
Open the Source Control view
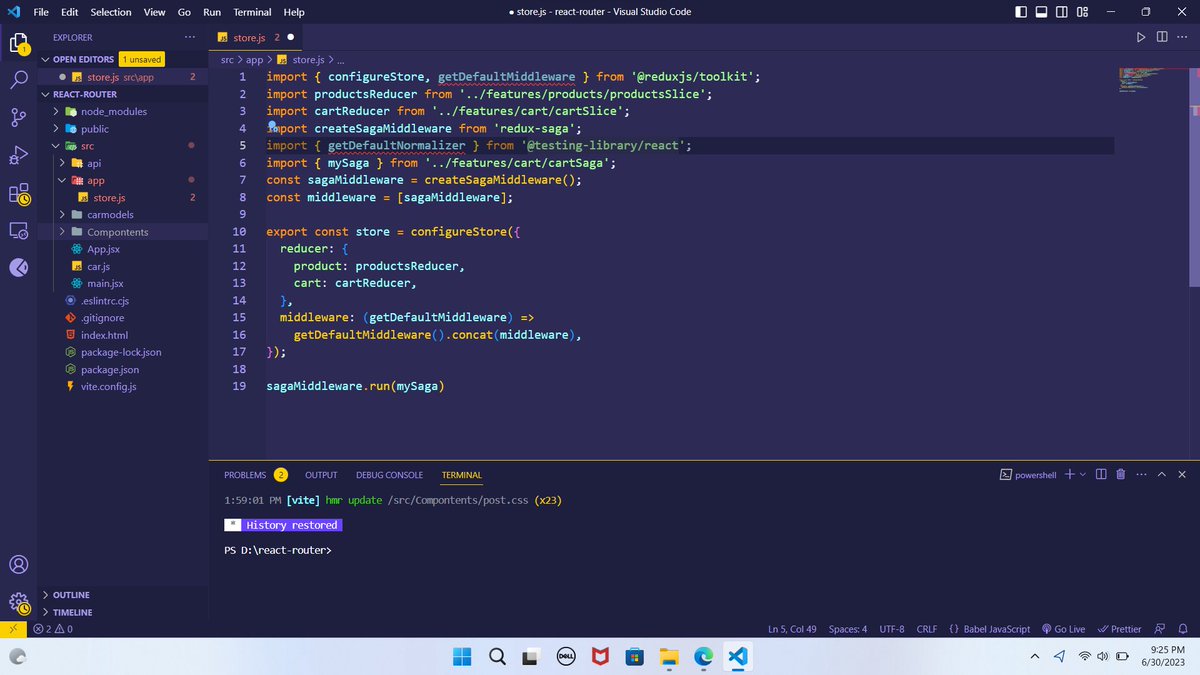pyautogui.click(x=18, y=118)
